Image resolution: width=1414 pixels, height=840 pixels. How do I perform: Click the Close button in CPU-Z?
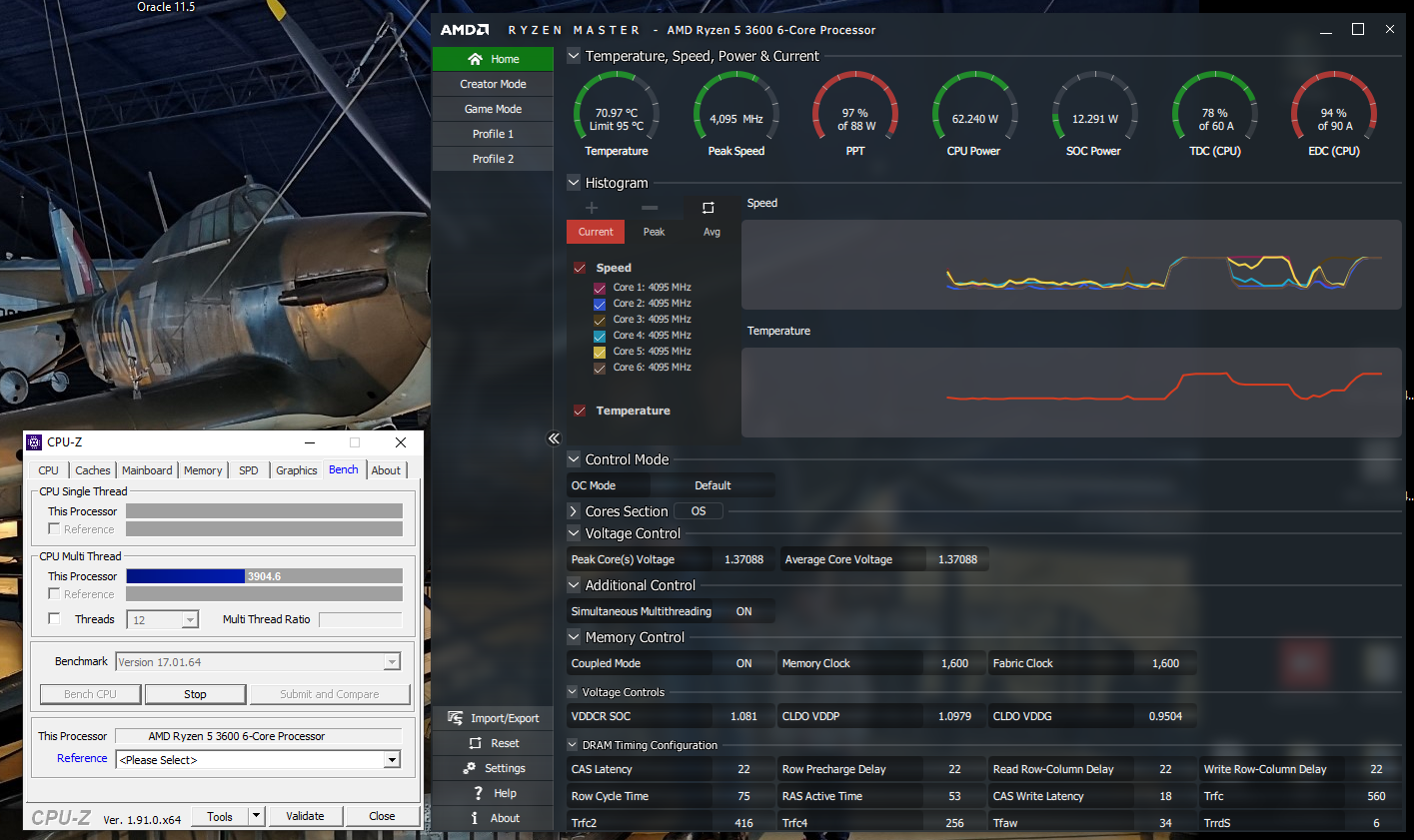382,816
